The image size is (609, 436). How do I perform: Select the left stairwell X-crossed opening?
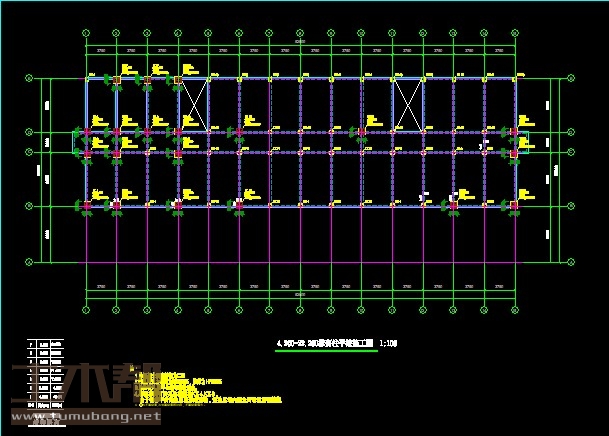(194, 105)
